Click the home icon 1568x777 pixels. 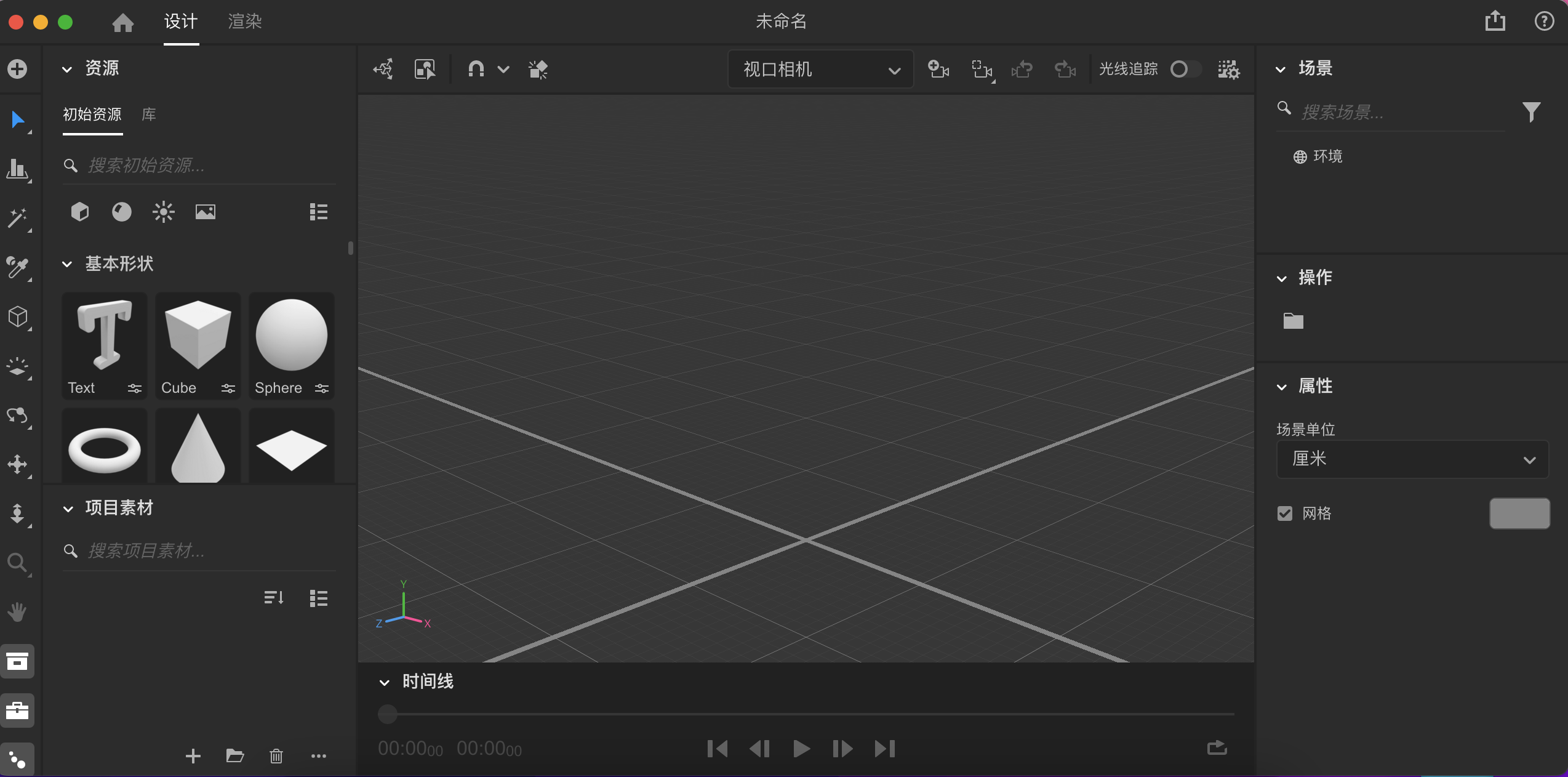(x=122, y=23)
